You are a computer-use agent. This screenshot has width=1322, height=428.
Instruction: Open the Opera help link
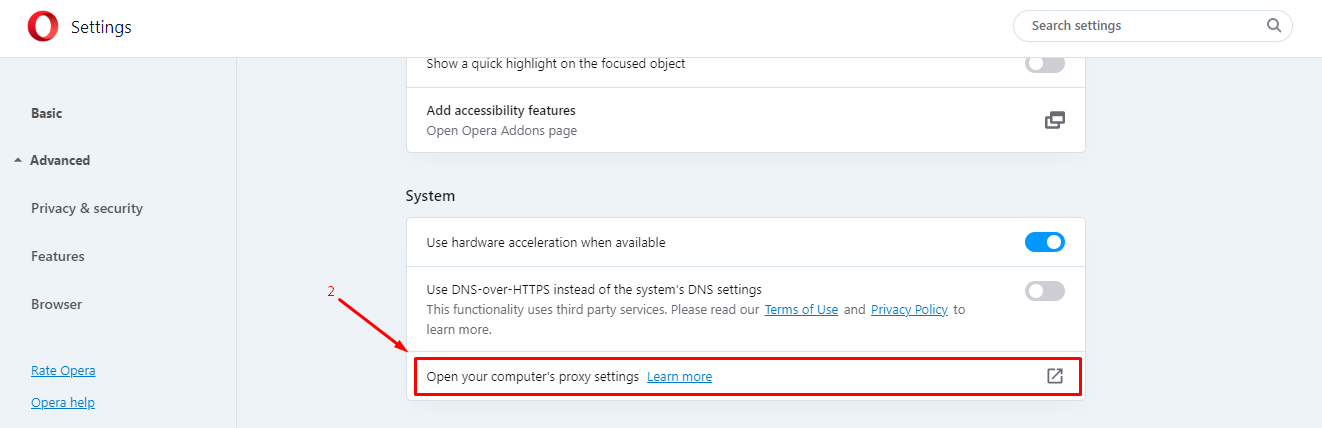coord(63,402)
